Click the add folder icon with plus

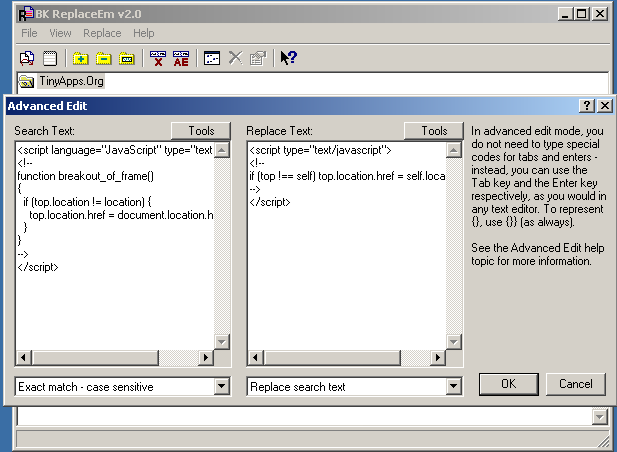[x=81, y=58]
